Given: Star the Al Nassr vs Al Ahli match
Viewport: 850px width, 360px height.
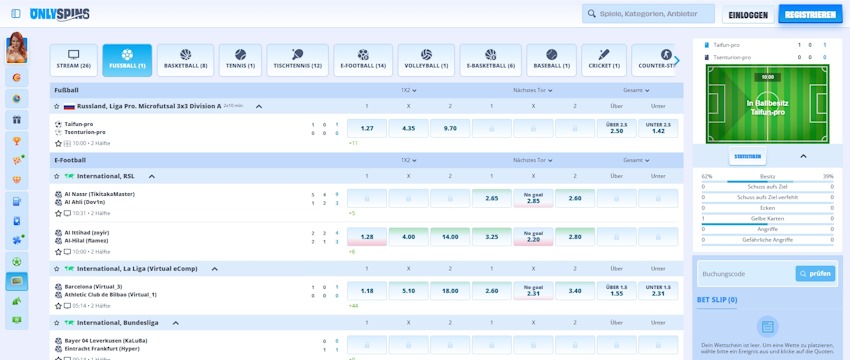Looking at the screenshot, I should point(58,214).
